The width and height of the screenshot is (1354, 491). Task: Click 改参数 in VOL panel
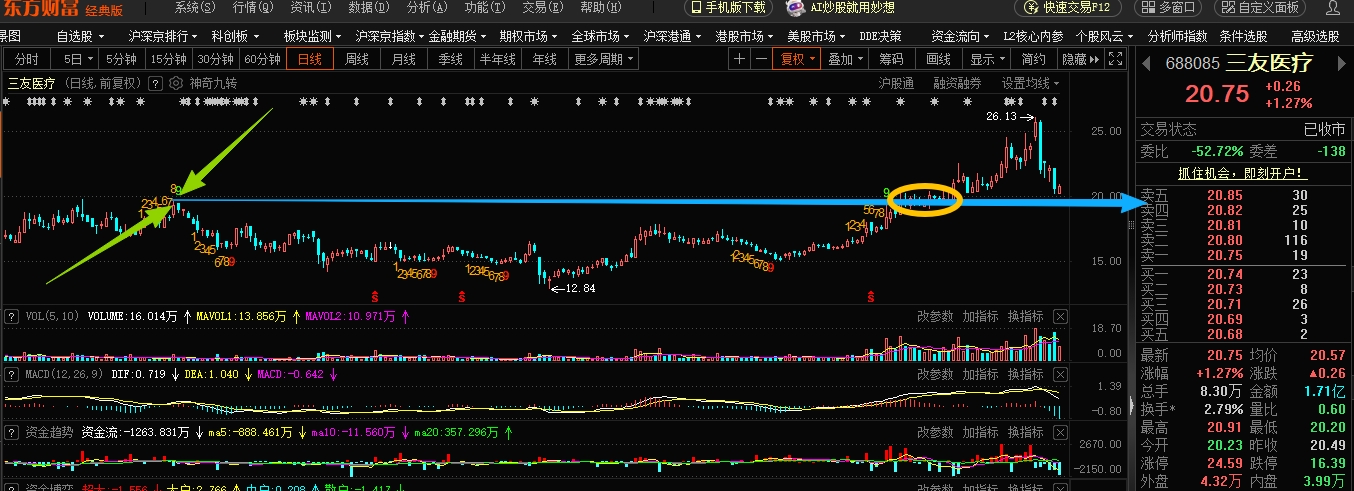coord(935,316)
